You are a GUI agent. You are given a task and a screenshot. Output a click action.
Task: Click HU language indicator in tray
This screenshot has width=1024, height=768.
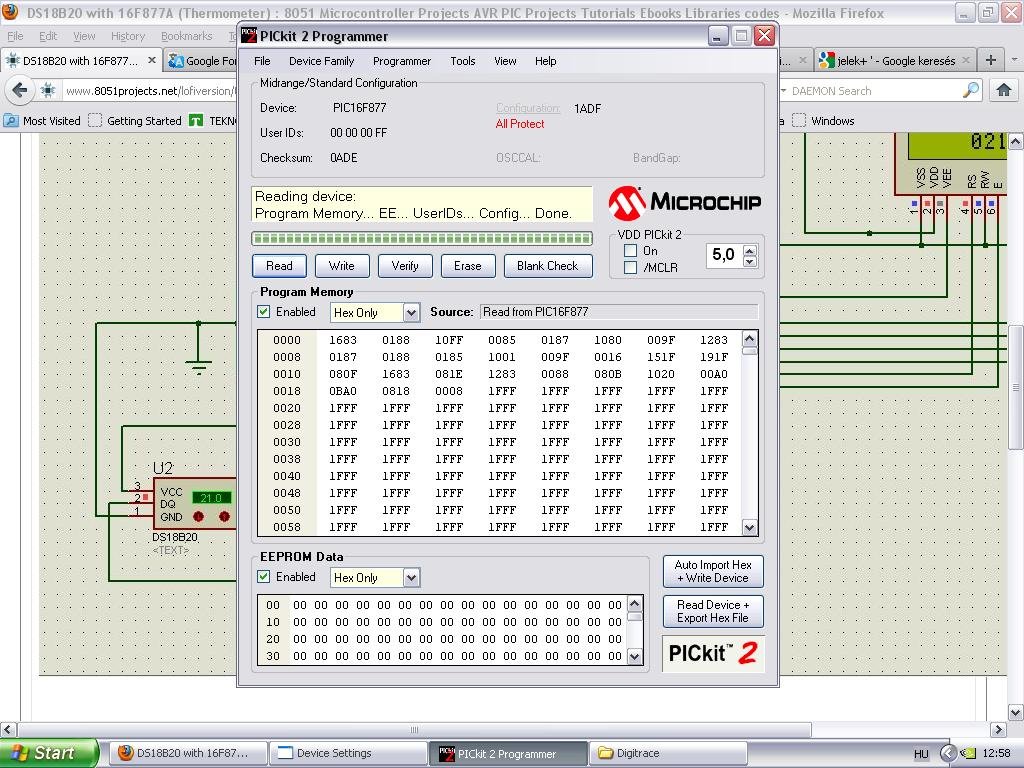(x=921, y=754)
